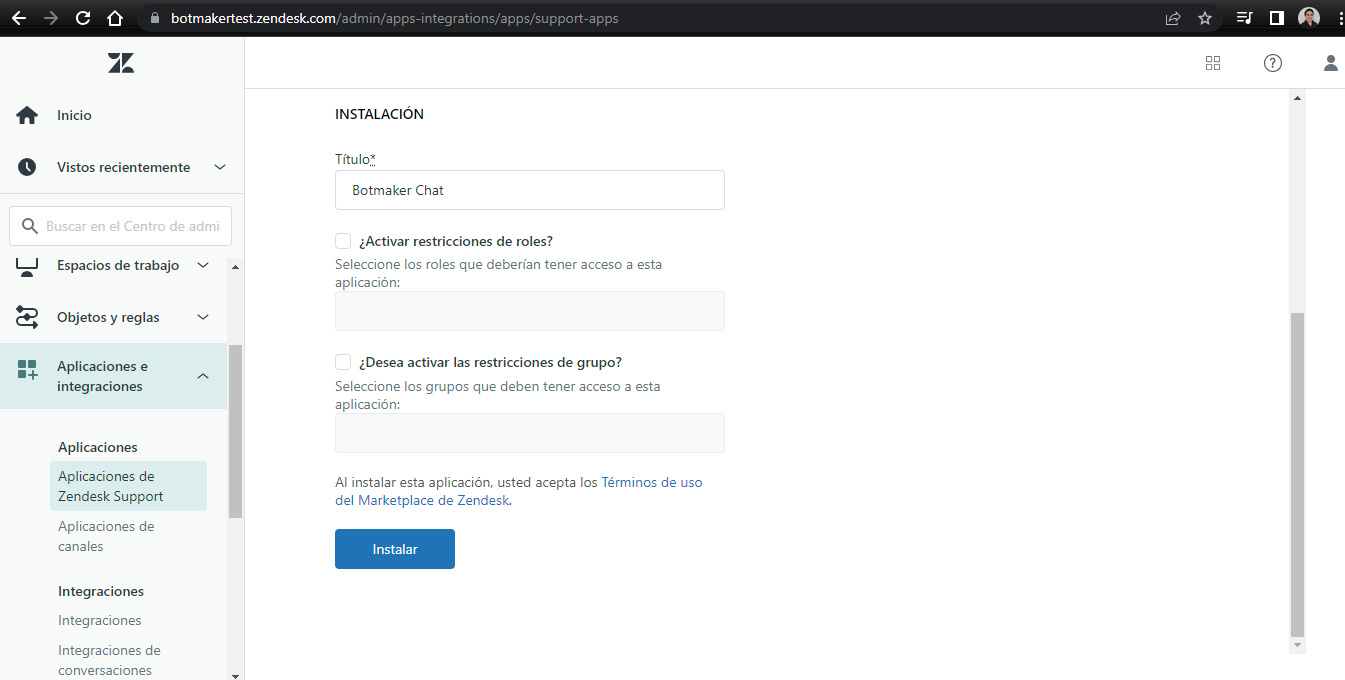1345x680 pixels.
Task: Go to Inicio in the sidebar
Action: coord(74,115)
